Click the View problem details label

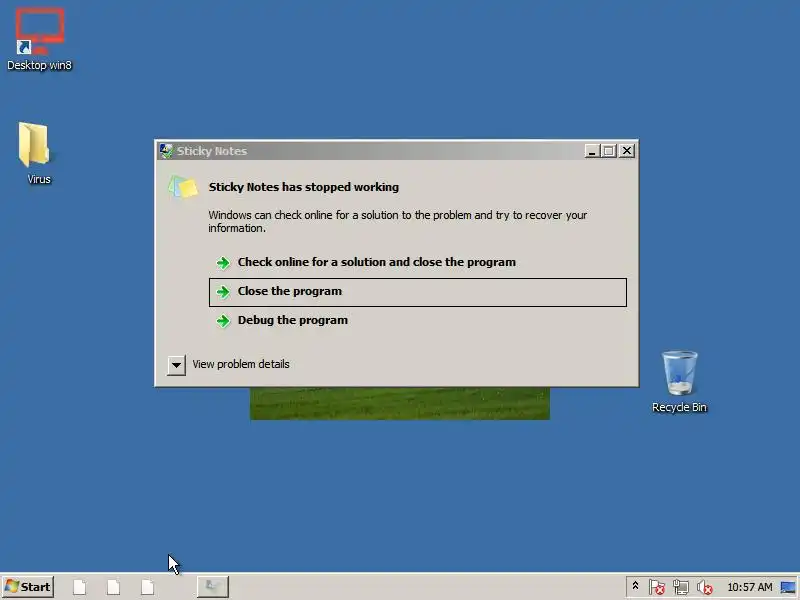241,364
